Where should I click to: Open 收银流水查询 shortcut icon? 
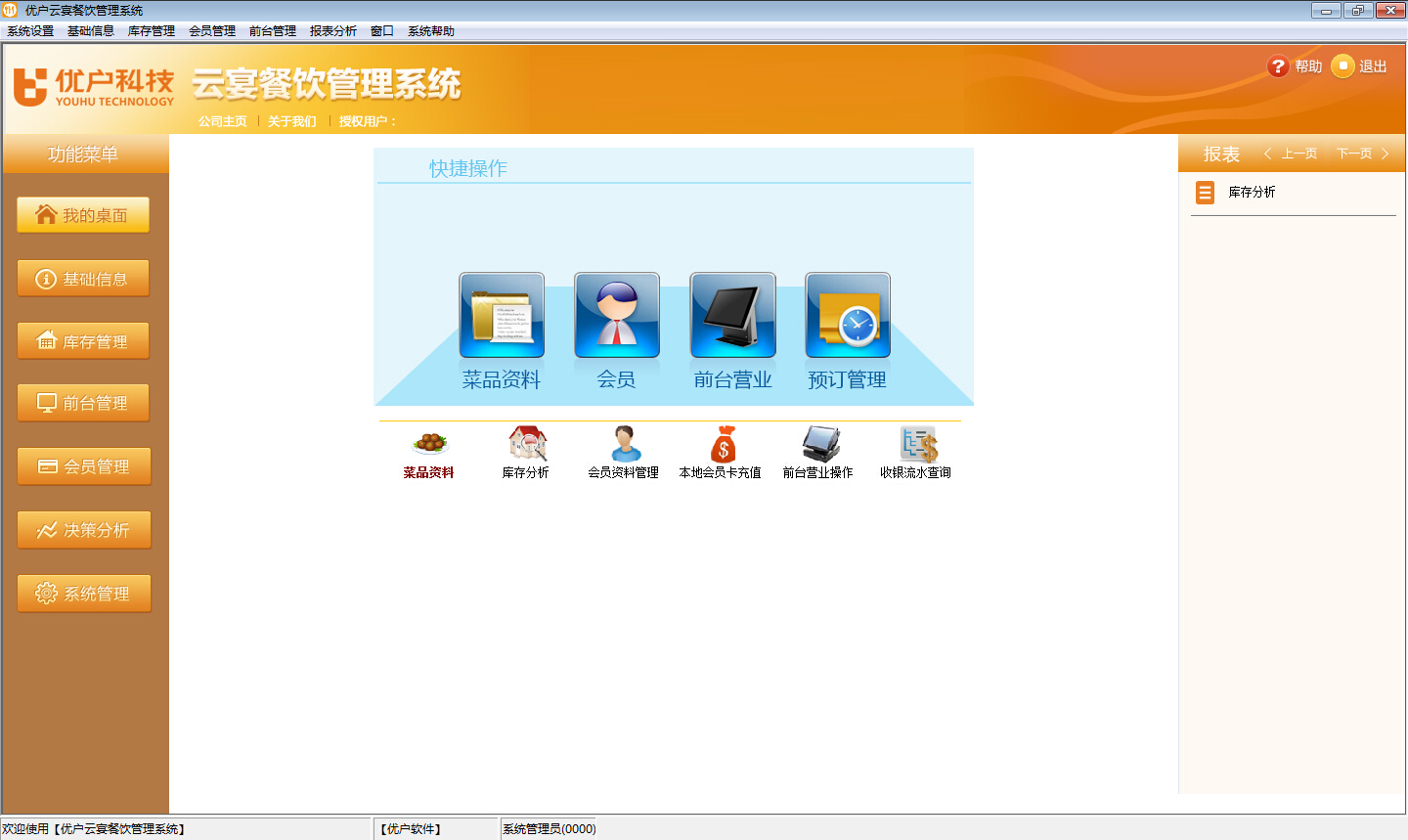[917, 444]
